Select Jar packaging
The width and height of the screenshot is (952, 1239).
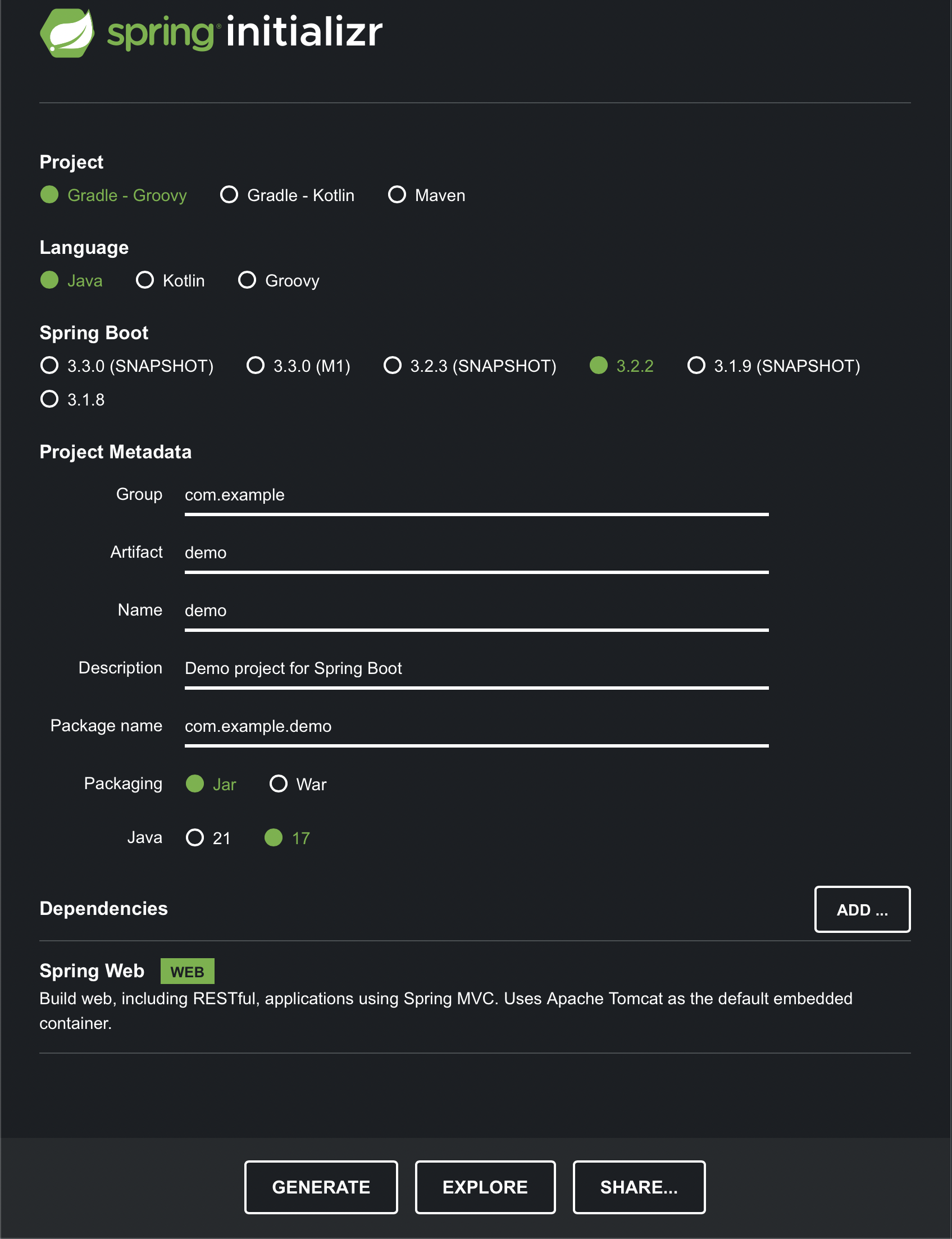pos(211,784)
